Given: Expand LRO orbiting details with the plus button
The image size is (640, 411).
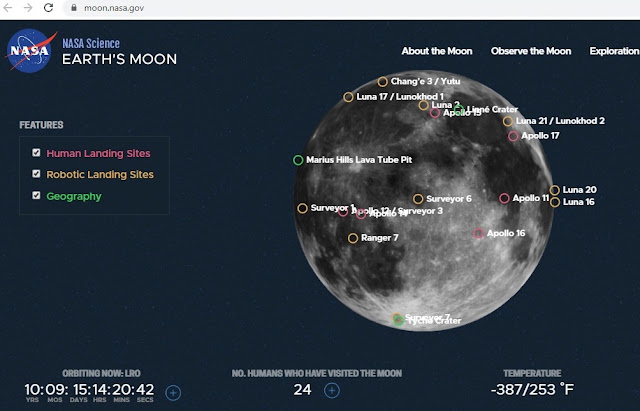Looking at the screenshot, I should tap(173, 393).
